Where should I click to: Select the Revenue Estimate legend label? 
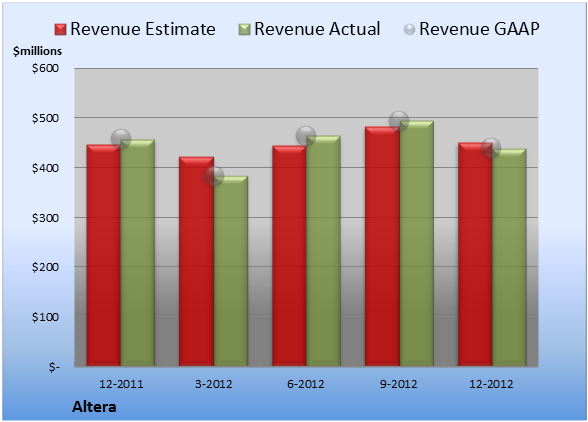point(143,29)
